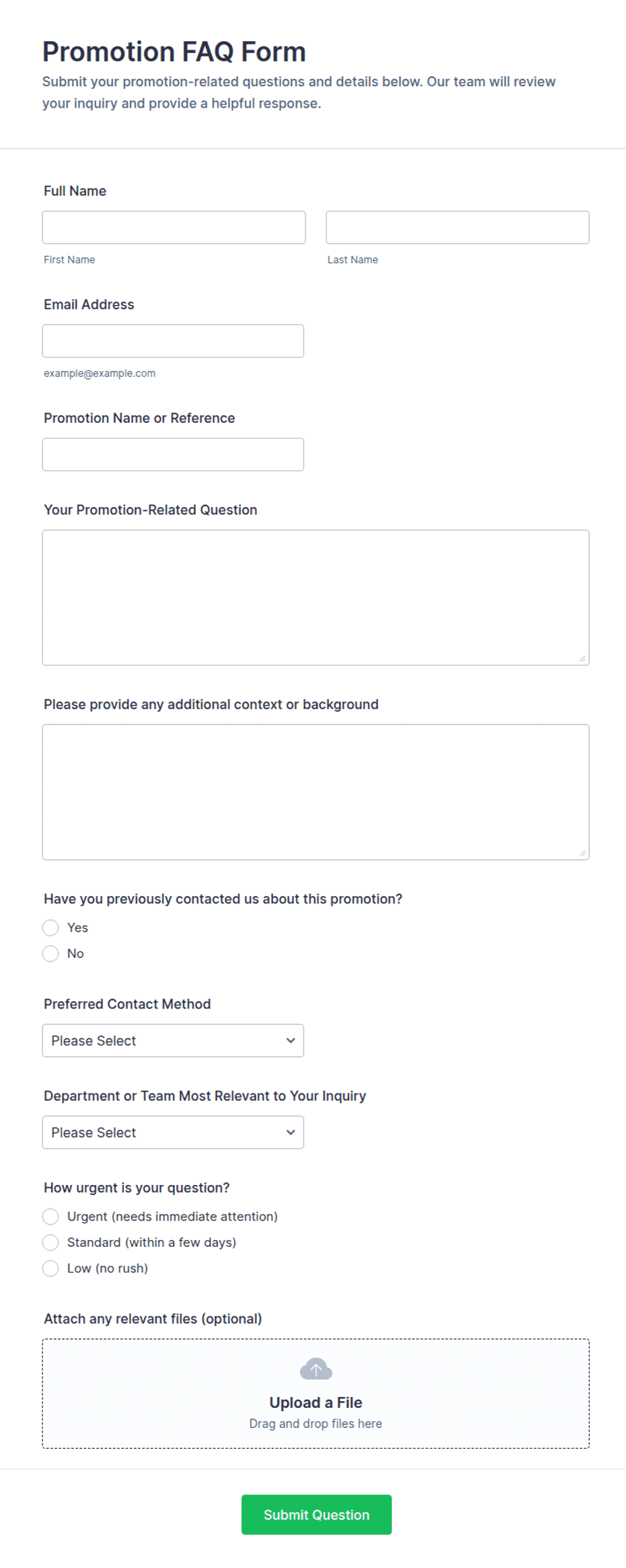Choose Urgent (needs immediate attention) option

tap(50, 1217)
